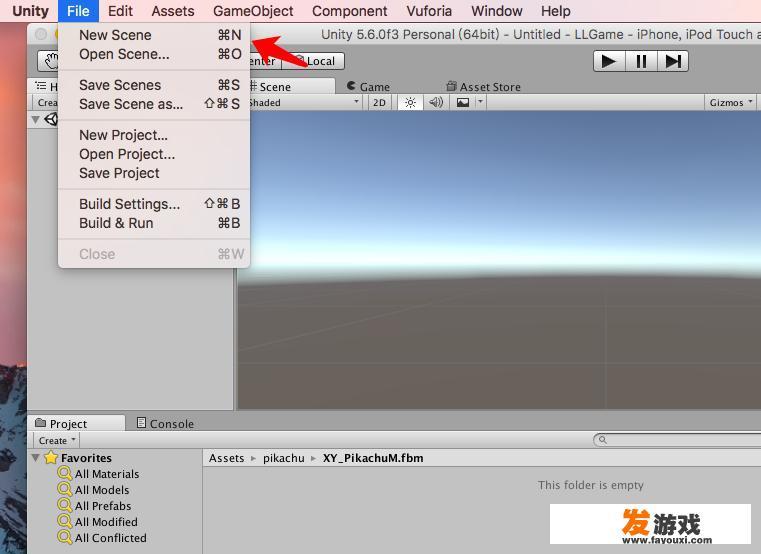Screen dimensions: 761x554
Task: Click search icon beside All Conflicted
Action: point(65,537)
